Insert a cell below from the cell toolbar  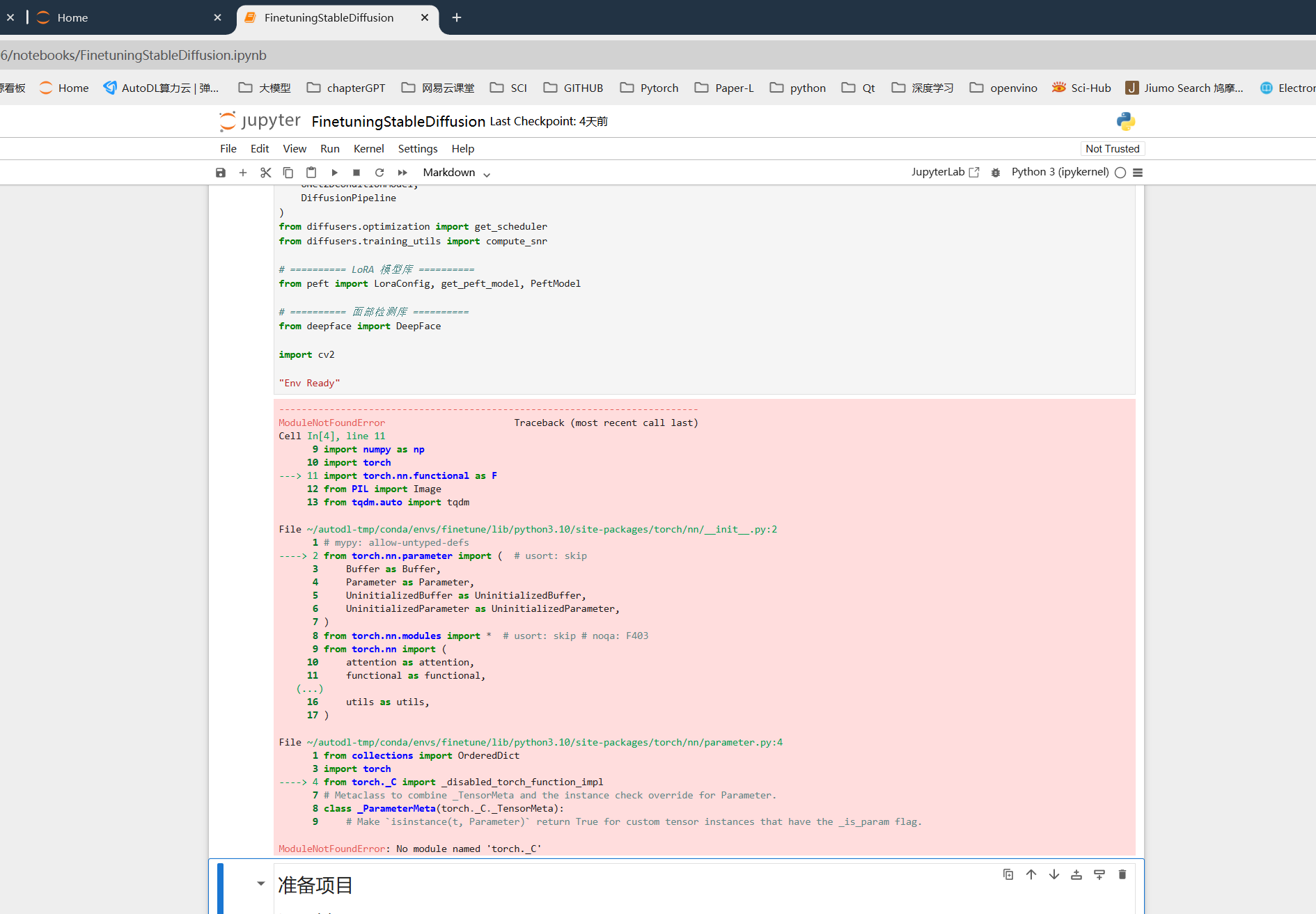1099,874
